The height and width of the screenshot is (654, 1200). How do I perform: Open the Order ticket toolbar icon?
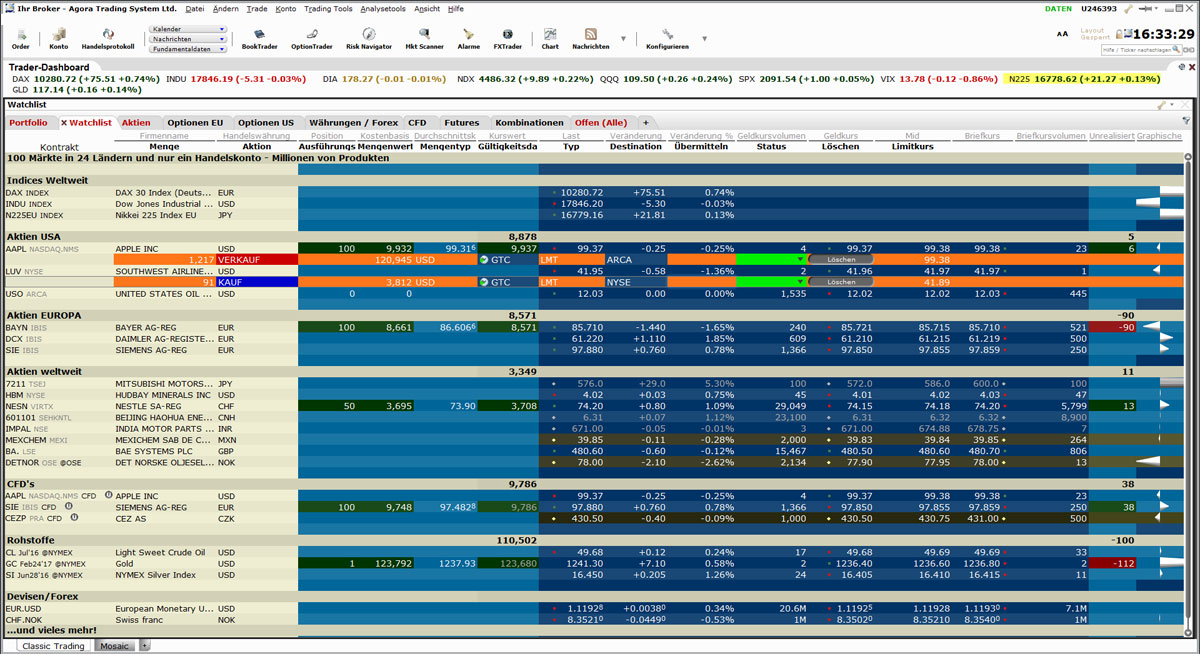(x=20, y=38)
